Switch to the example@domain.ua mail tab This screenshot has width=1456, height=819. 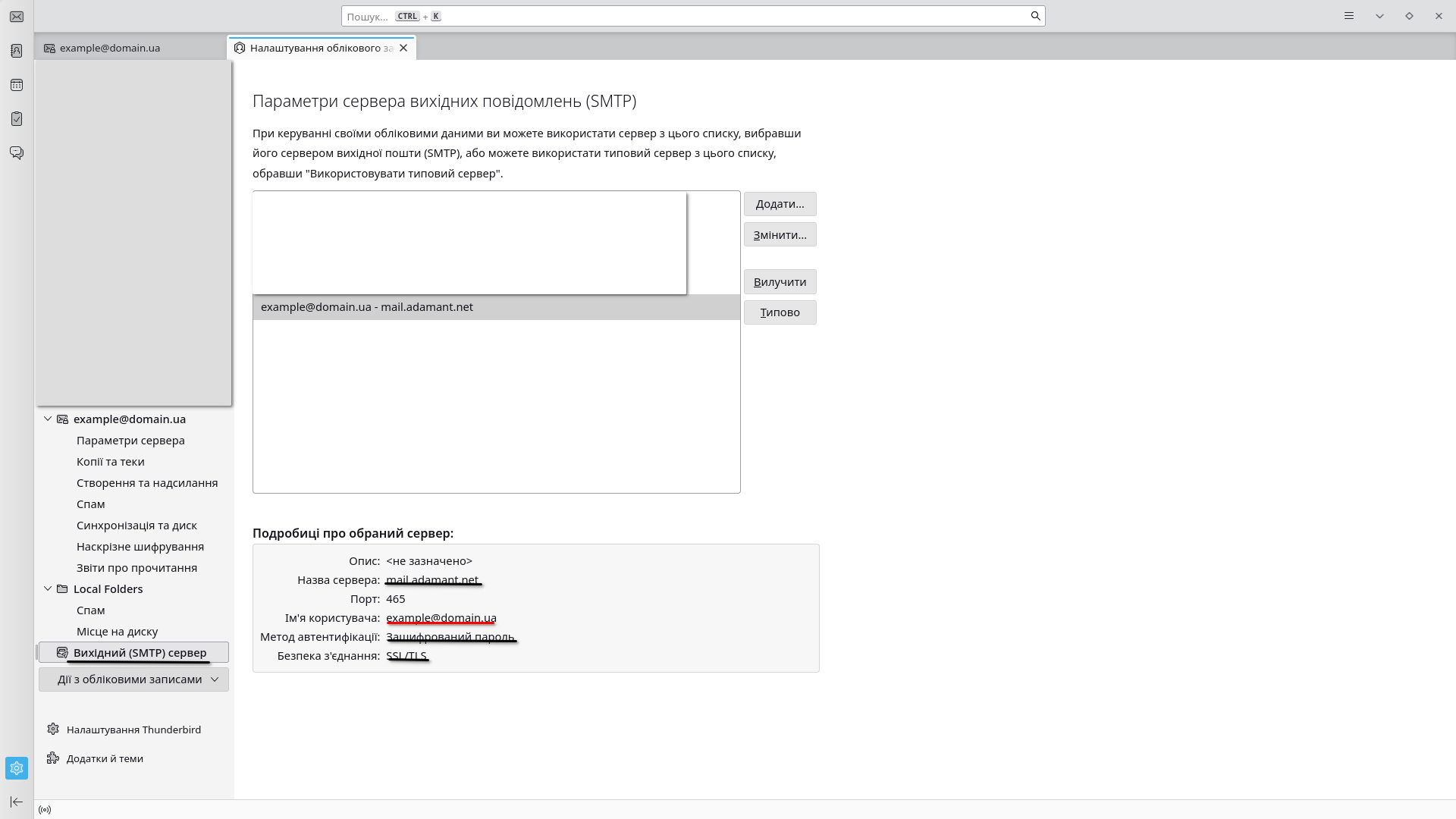110,48
